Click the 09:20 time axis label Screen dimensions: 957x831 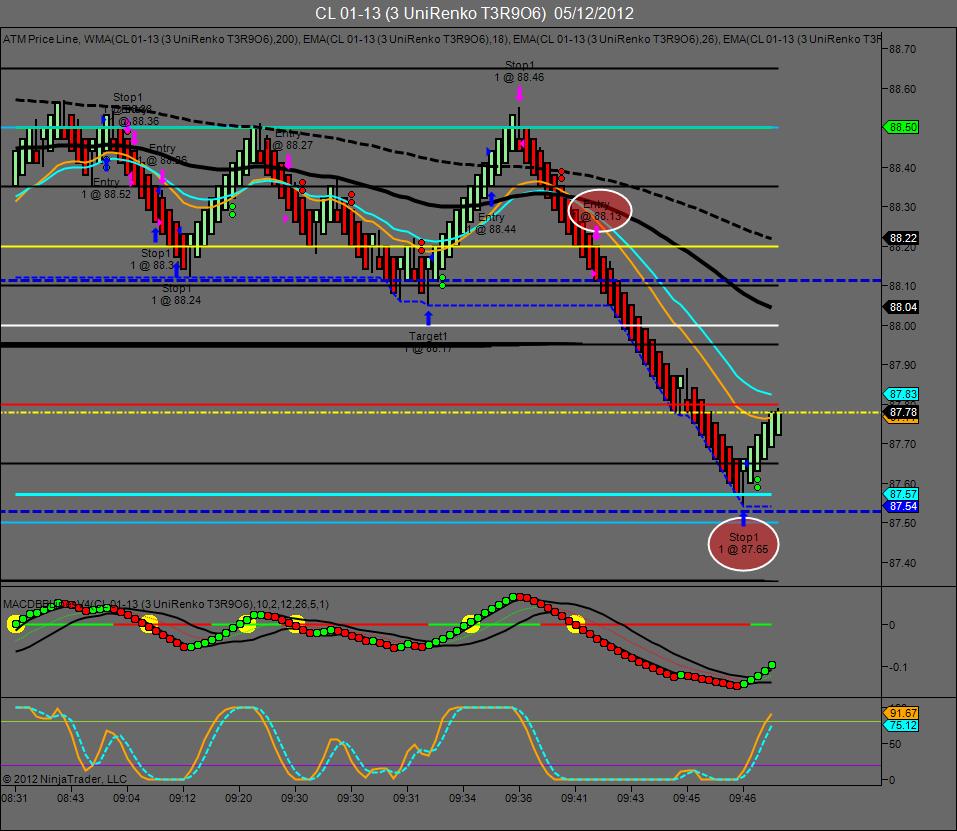coord(239,798)
